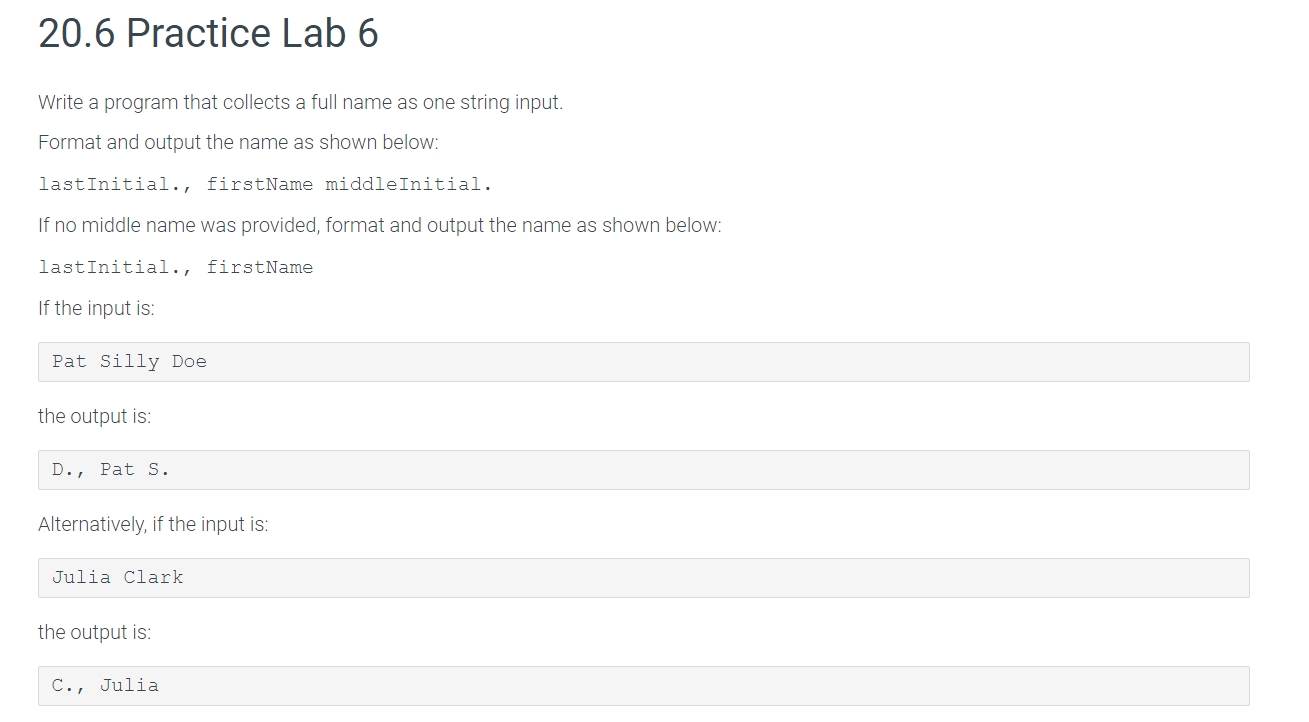The height and width of the screenshot is (722, 1309).
Task: Click the first 'the output is:' label
Action: (94, 417)
